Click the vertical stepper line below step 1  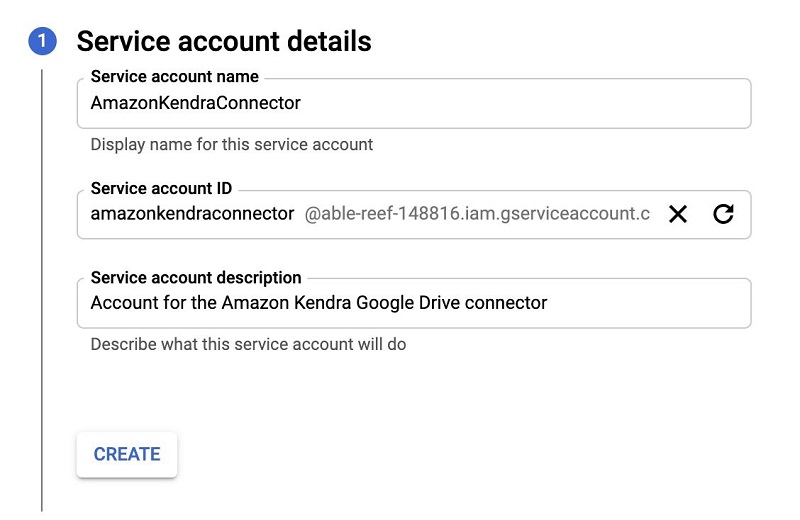click(42, 291)
